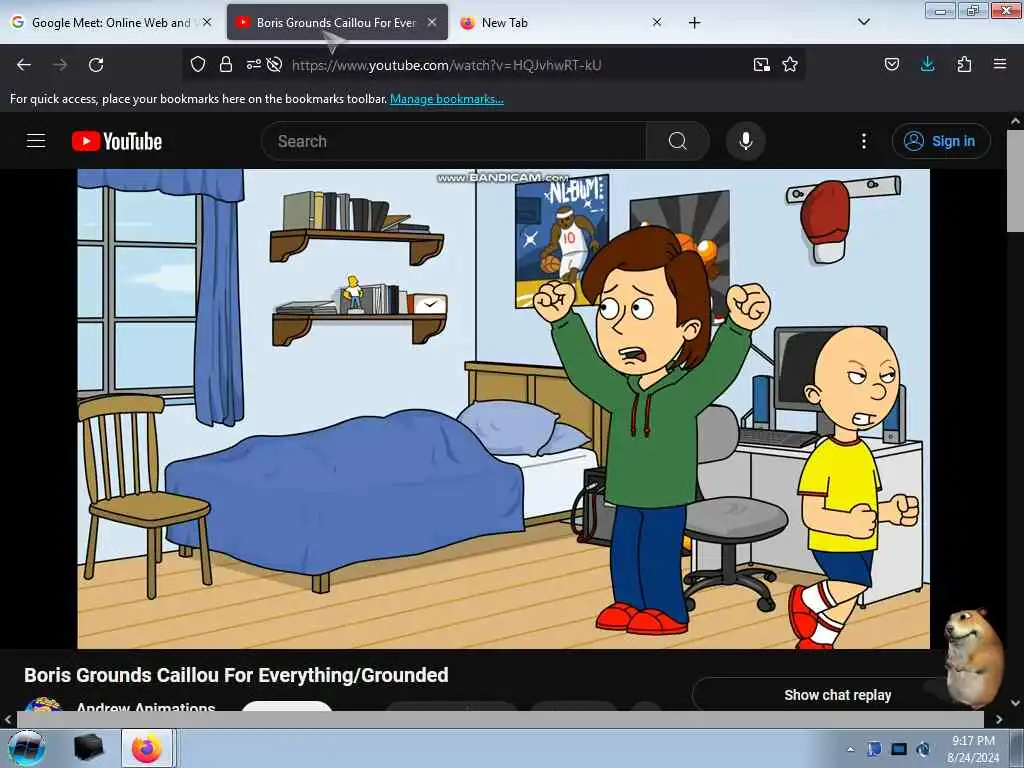Search with your voice microphone
This screenshot has width=1024, height=768.
coord(745,141)
